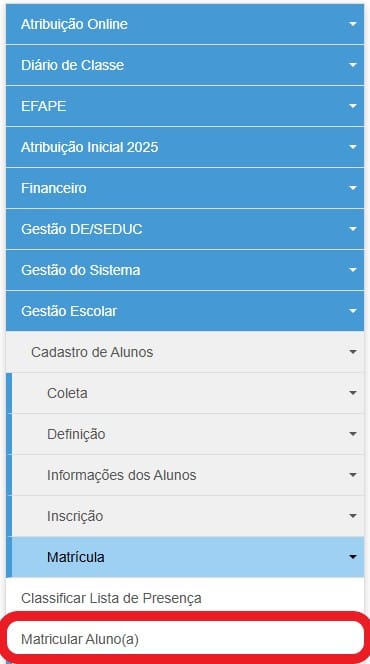370x664 pixels.
Task: Collapse the Cadastro de Alunos submenu
Action: click(185, 352)
